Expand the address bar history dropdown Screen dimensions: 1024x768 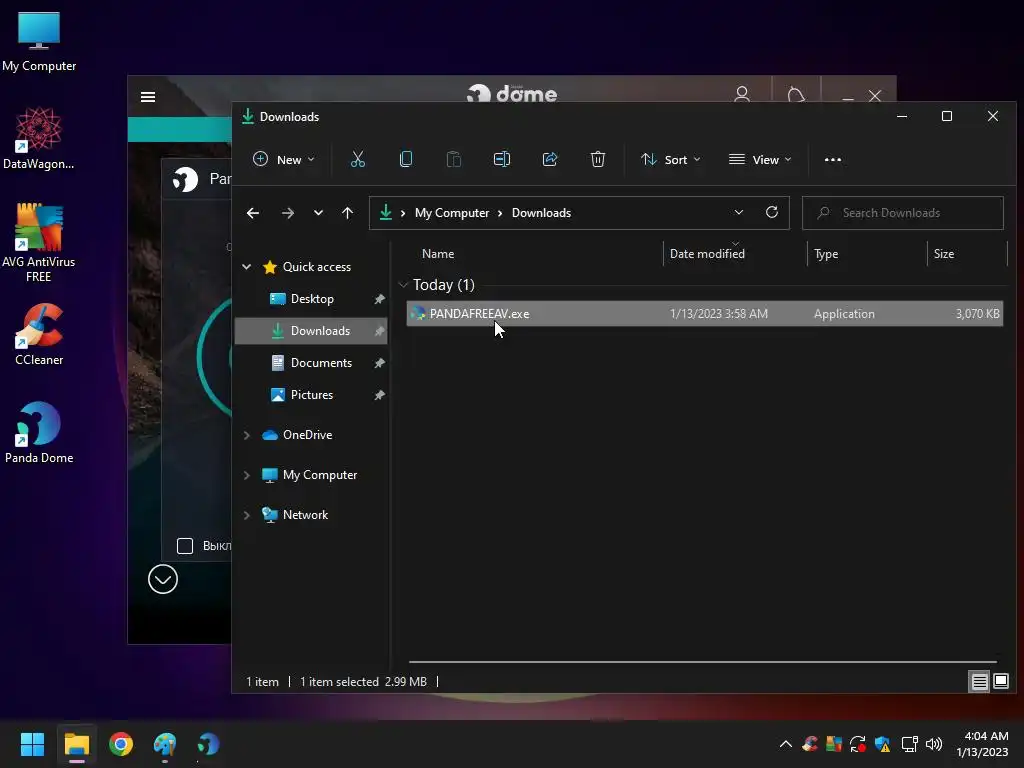click(739, 212)
